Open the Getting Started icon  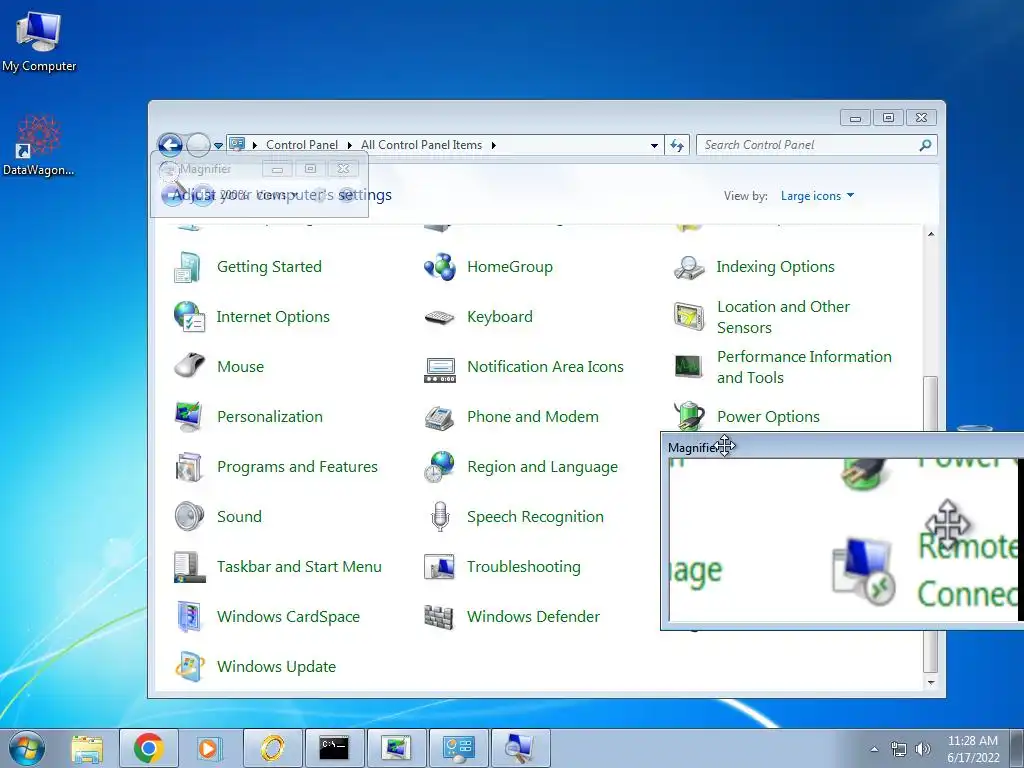188,267
